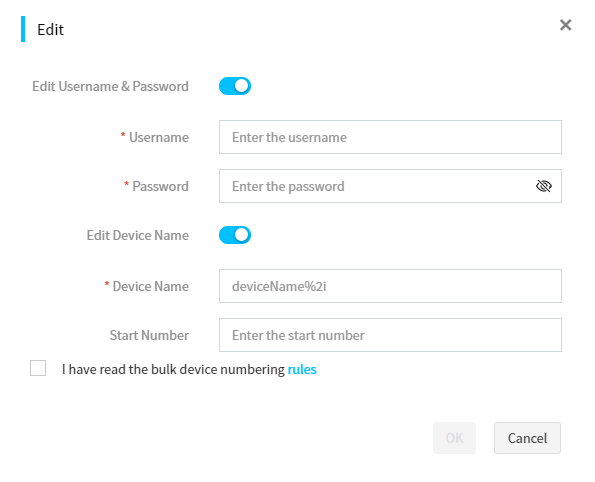Viewport: 595px width, 482px height.
Task: Click the Edit Username & Password label
Action: click(x=110, y=87)
